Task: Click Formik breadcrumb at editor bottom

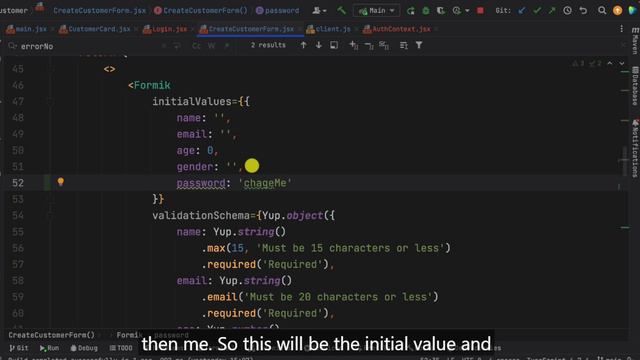Action: tap(129, 335)
